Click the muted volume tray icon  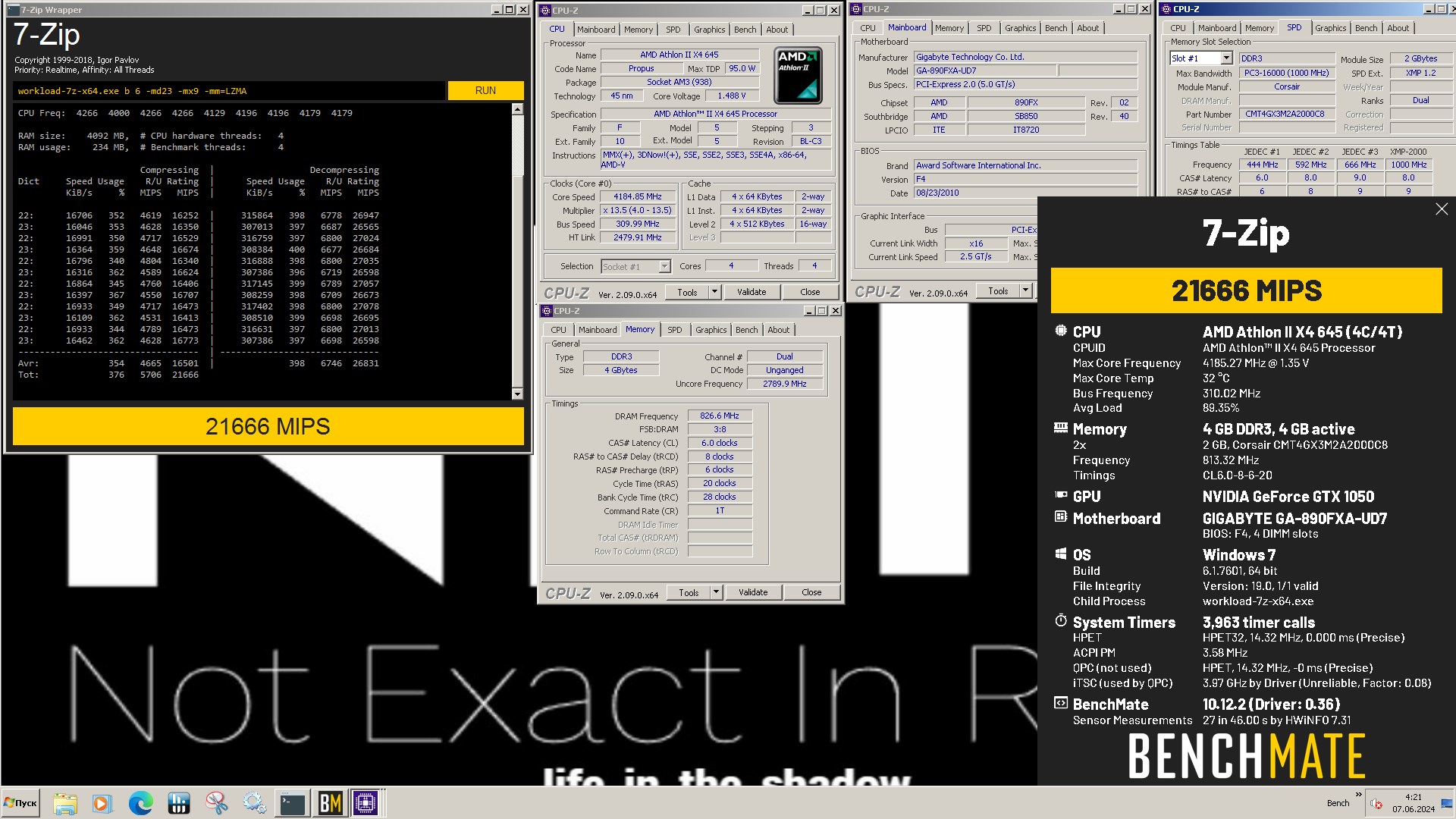click(1376, 803)
